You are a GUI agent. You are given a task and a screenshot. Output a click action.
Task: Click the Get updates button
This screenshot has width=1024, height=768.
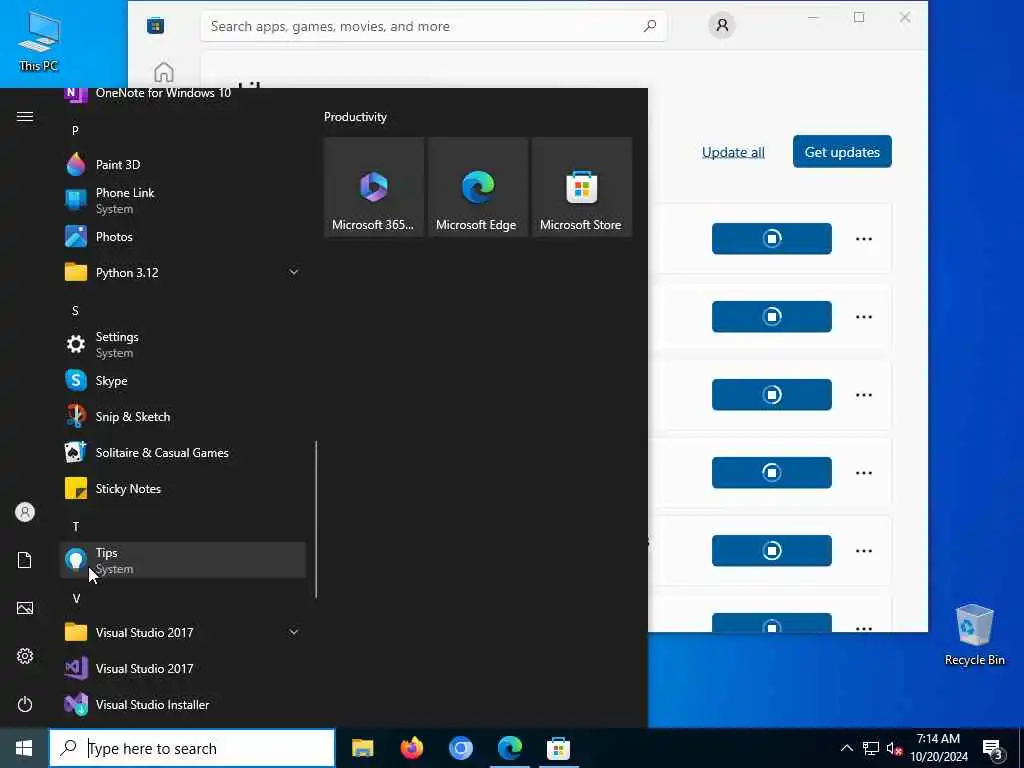[x=842, y=152]
